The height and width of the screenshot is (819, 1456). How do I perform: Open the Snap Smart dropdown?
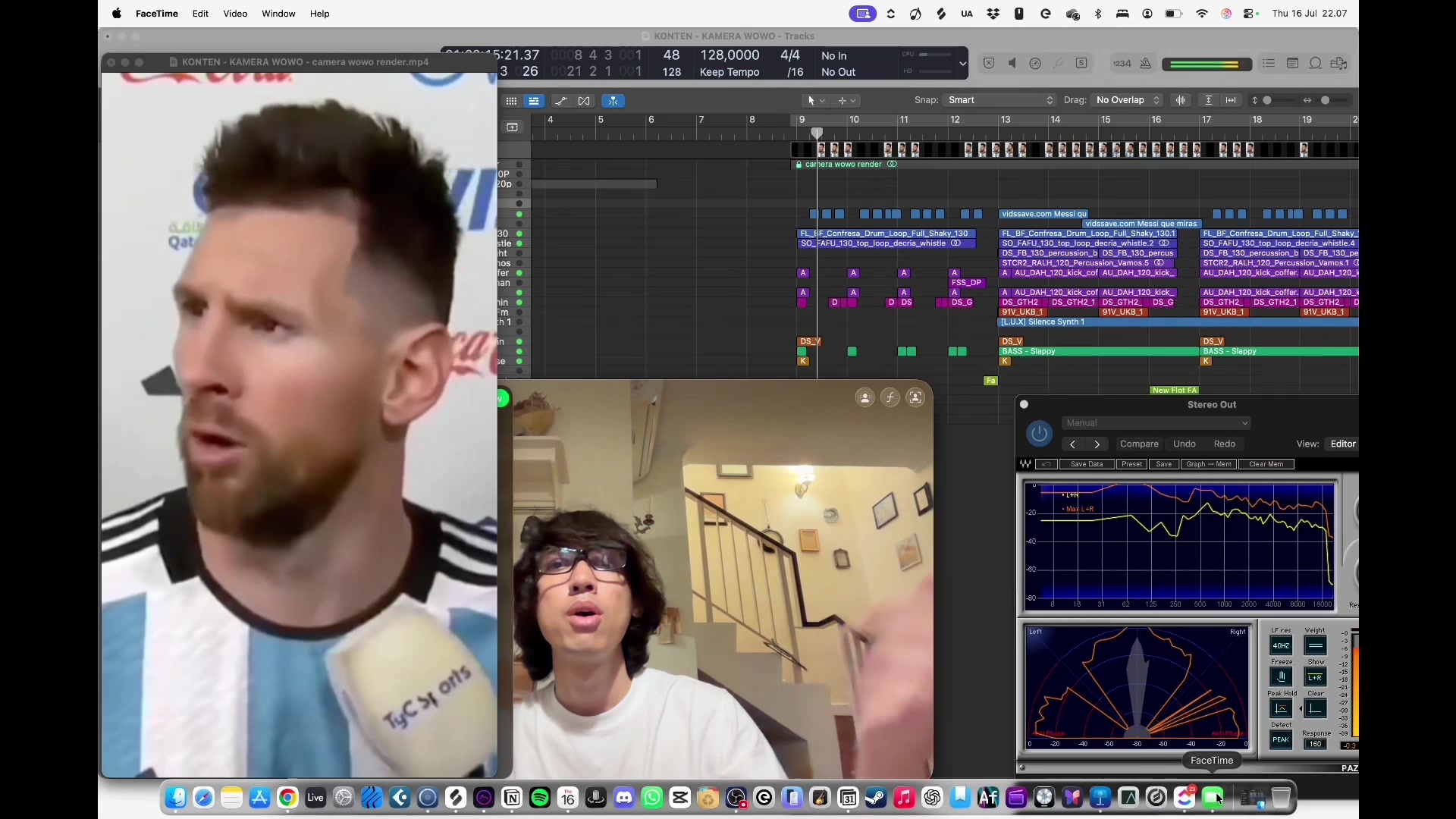pos(1000,100)
